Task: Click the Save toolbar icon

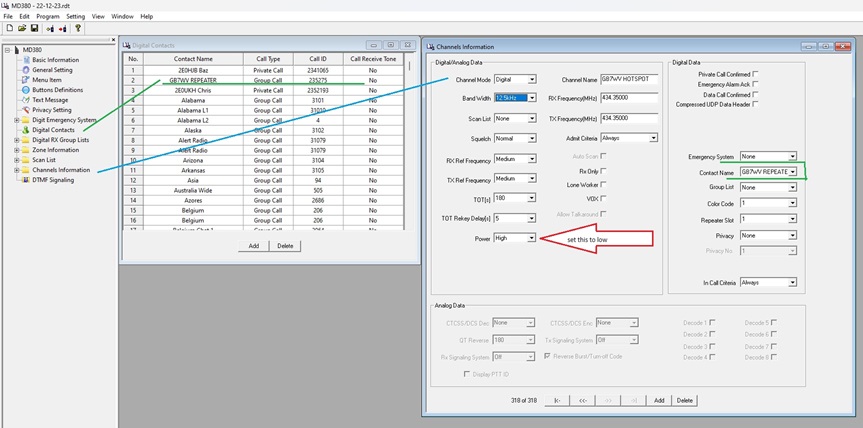Action: point(33,28)
